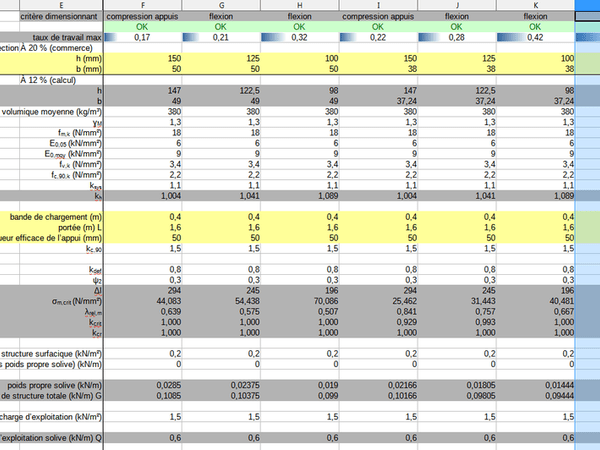Click the 0,0285 poids propre solive cell

[166, 384]
